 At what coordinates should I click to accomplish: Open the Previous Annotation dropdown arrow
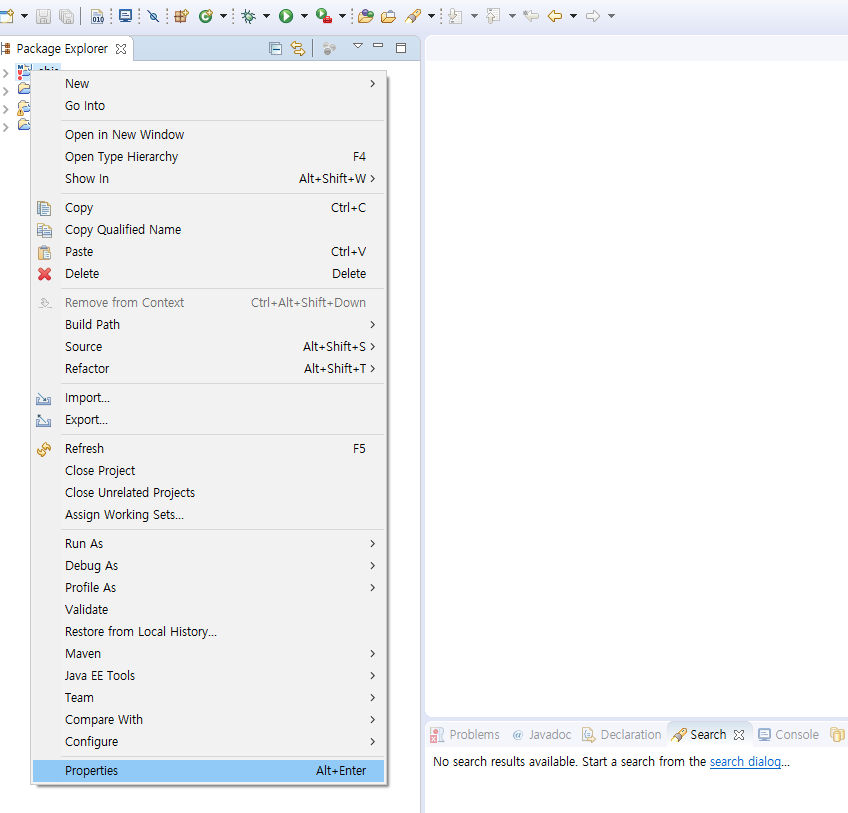click(x=512, y=16)
